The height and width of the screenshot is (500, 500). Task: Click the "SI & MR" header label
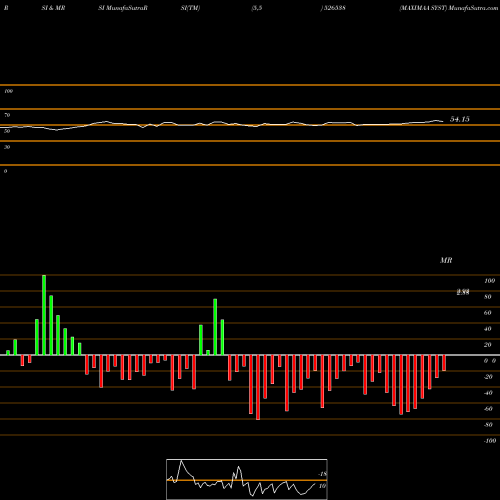pyautogui.click(x=53, y=8)
